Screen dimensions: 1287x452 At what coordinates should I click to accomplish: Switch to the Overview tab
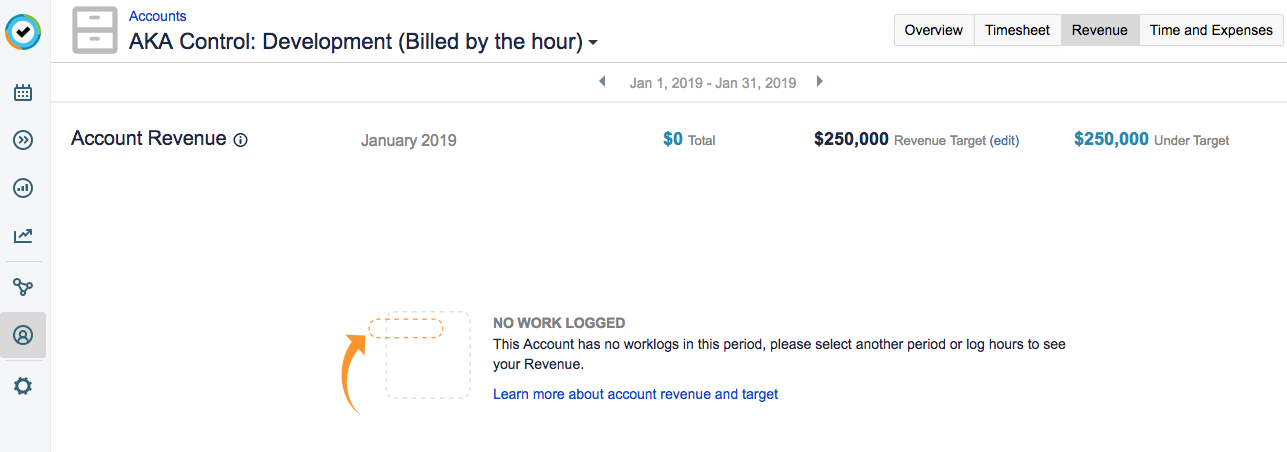(x=933, y=30)
